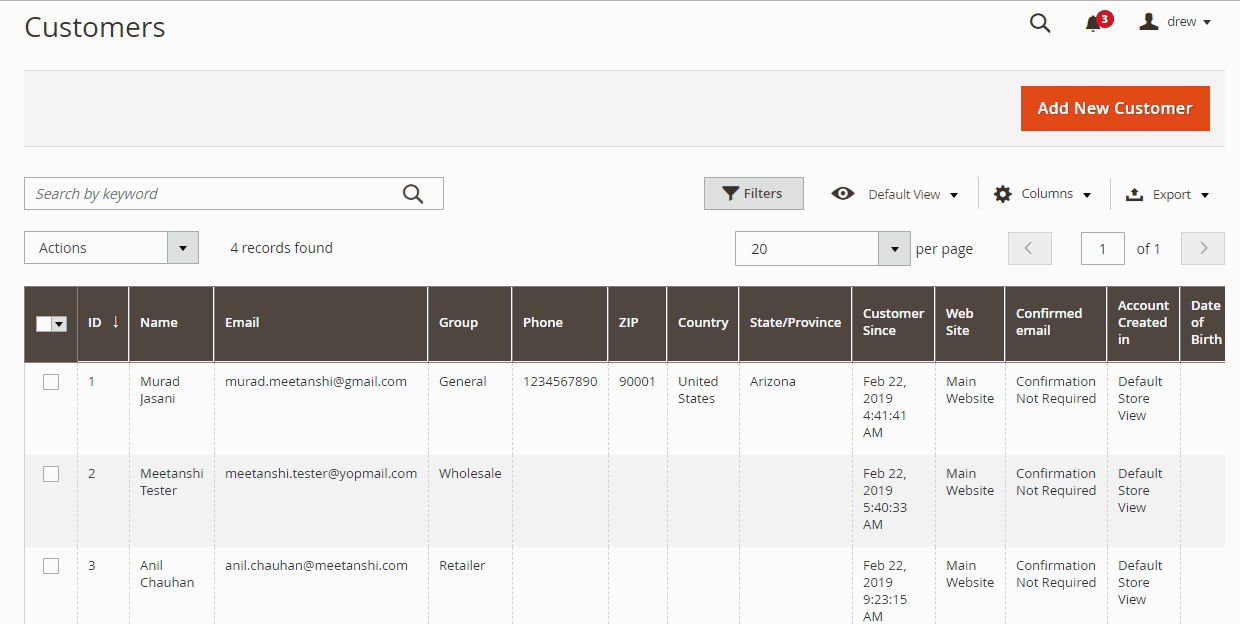Image resolution: width=1240 pixels, height=624 pixels.
Task: Sort by ID column header
Action: [x=103, y=323]
